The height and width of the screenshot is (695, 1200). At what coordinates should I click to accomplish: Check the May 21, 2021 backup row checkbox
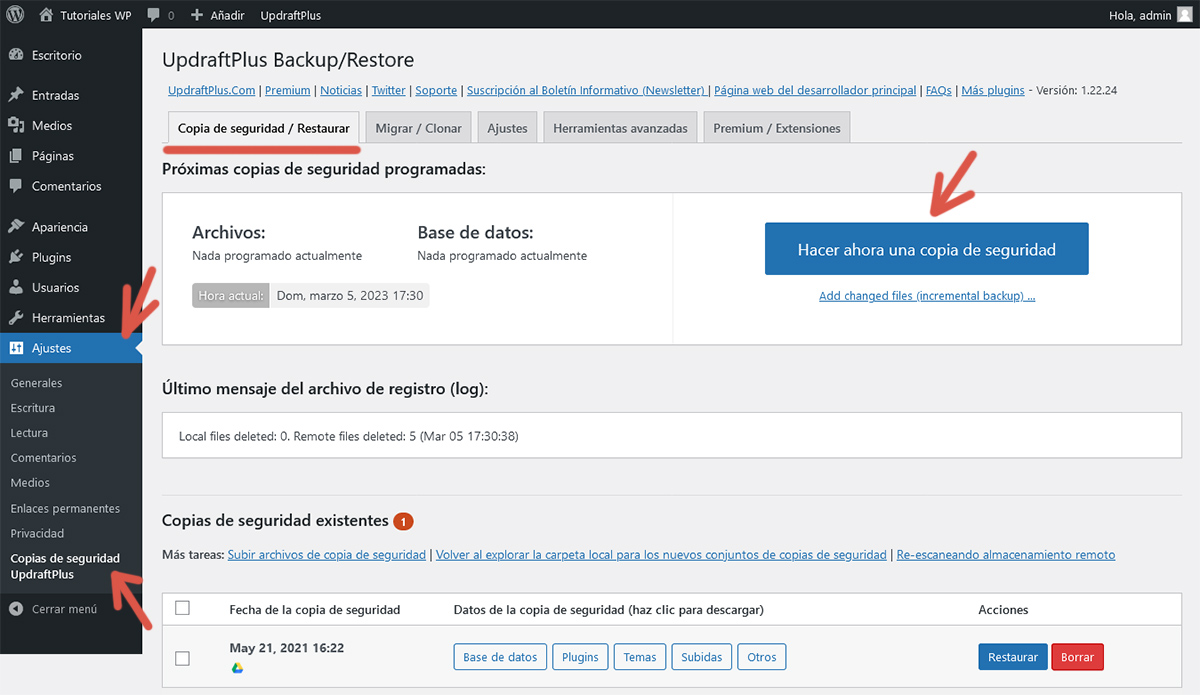[182, 658]
